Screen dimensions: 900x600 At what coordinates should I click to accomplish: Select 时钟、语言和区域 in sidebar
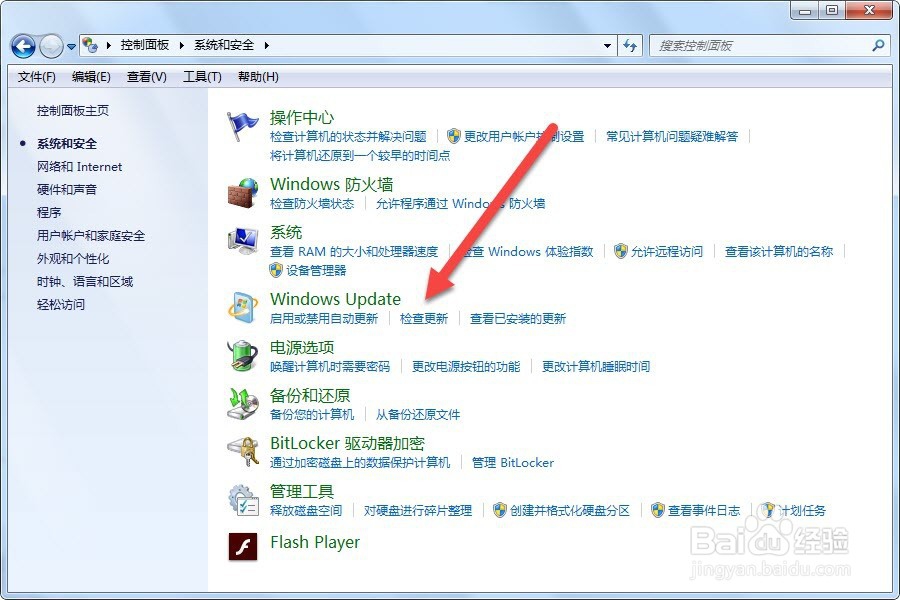pos(85,282)
